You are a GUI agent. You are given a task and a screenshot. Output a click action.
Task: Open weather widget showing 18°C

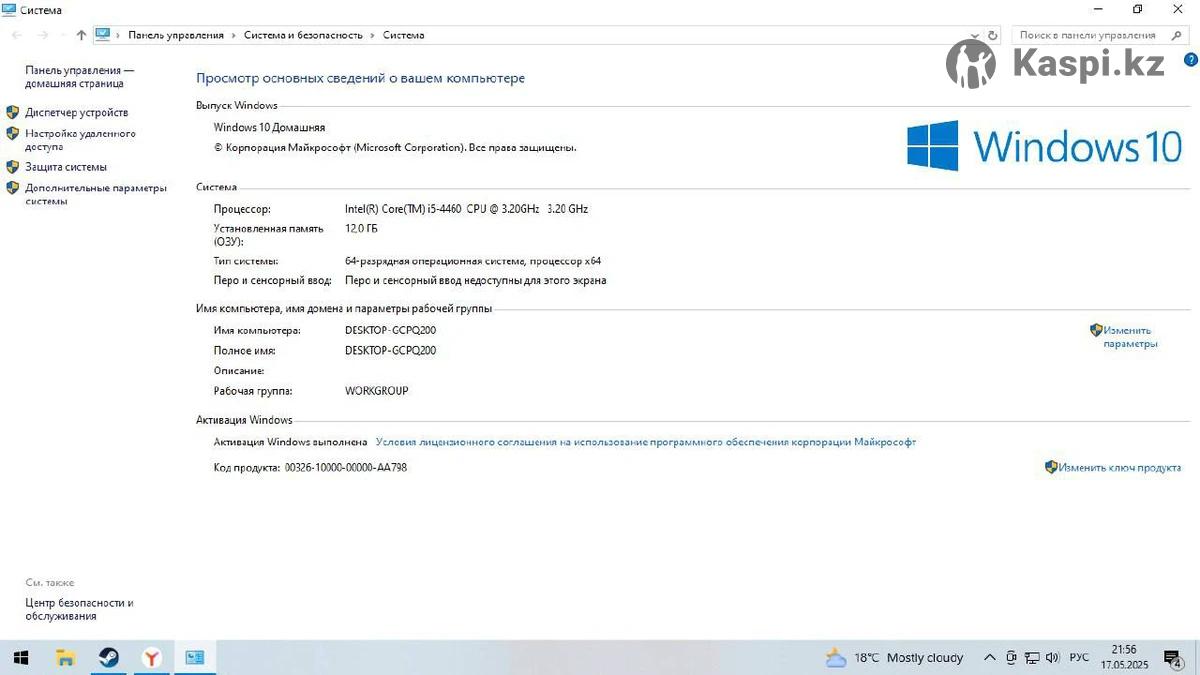(x=895, y=658)
